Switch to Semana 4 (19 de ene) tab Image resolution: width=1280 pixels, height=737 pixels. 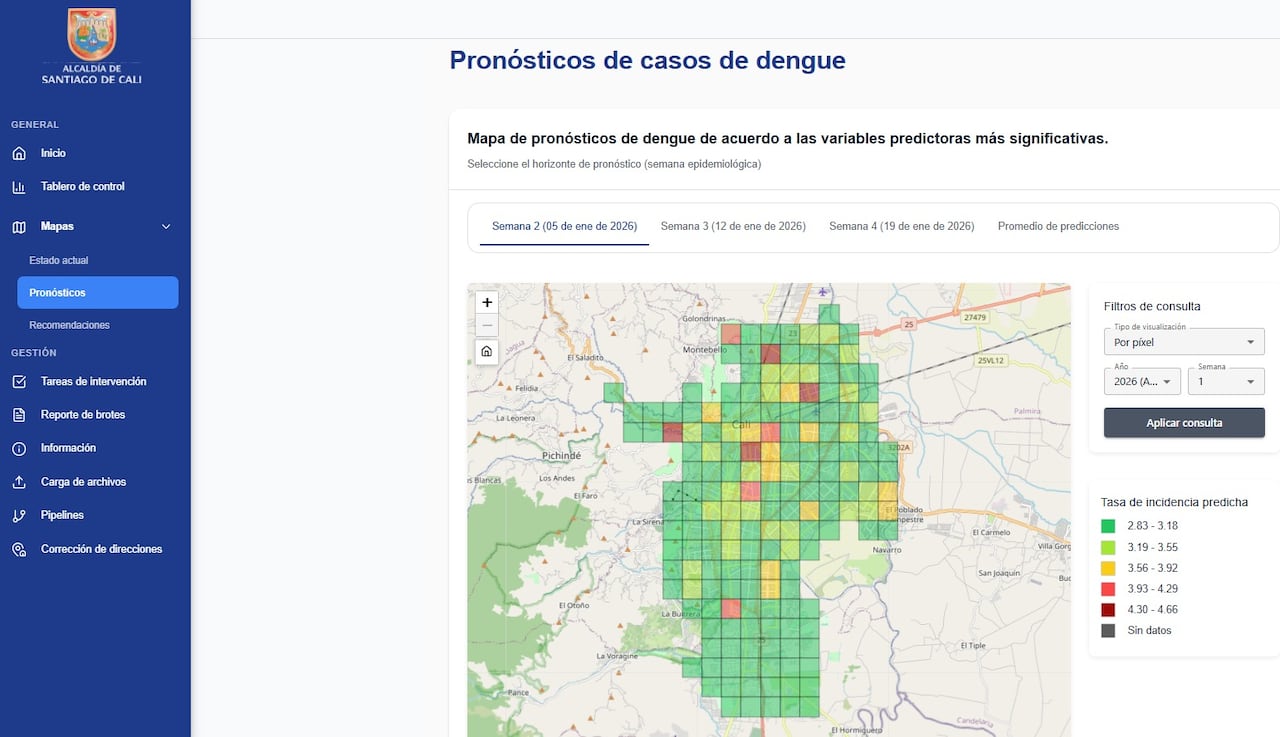[x=901, y=227]
